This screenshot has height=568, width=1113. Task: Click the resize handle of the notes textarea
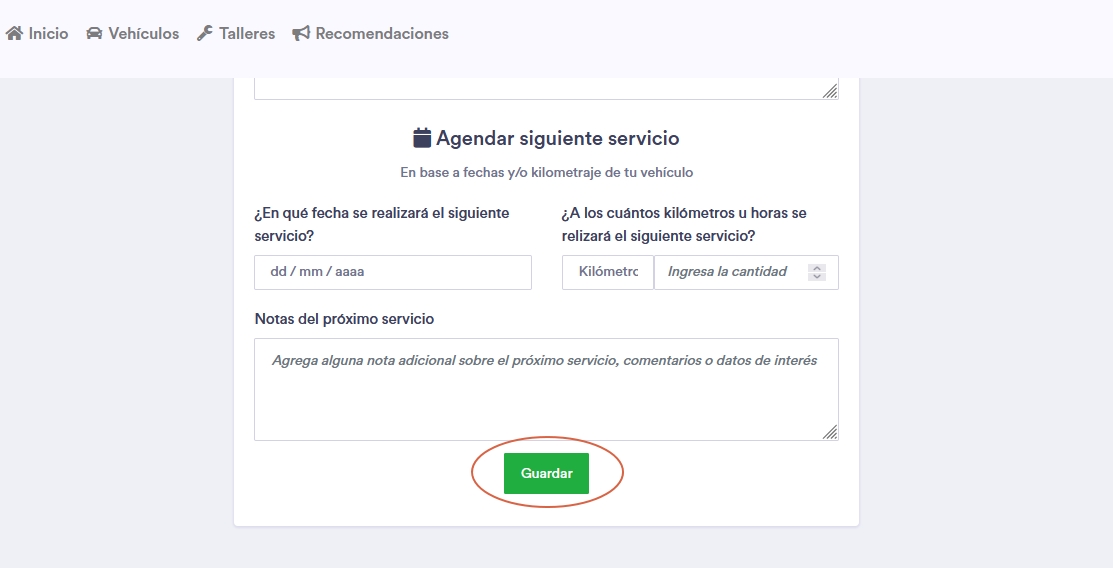tap(830, 432)
